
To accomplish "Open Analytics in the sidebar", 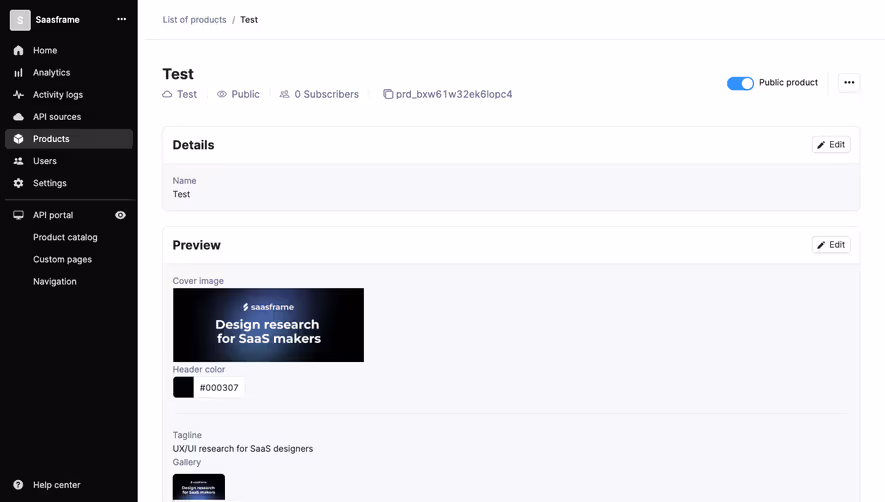I will pos(69,72).
